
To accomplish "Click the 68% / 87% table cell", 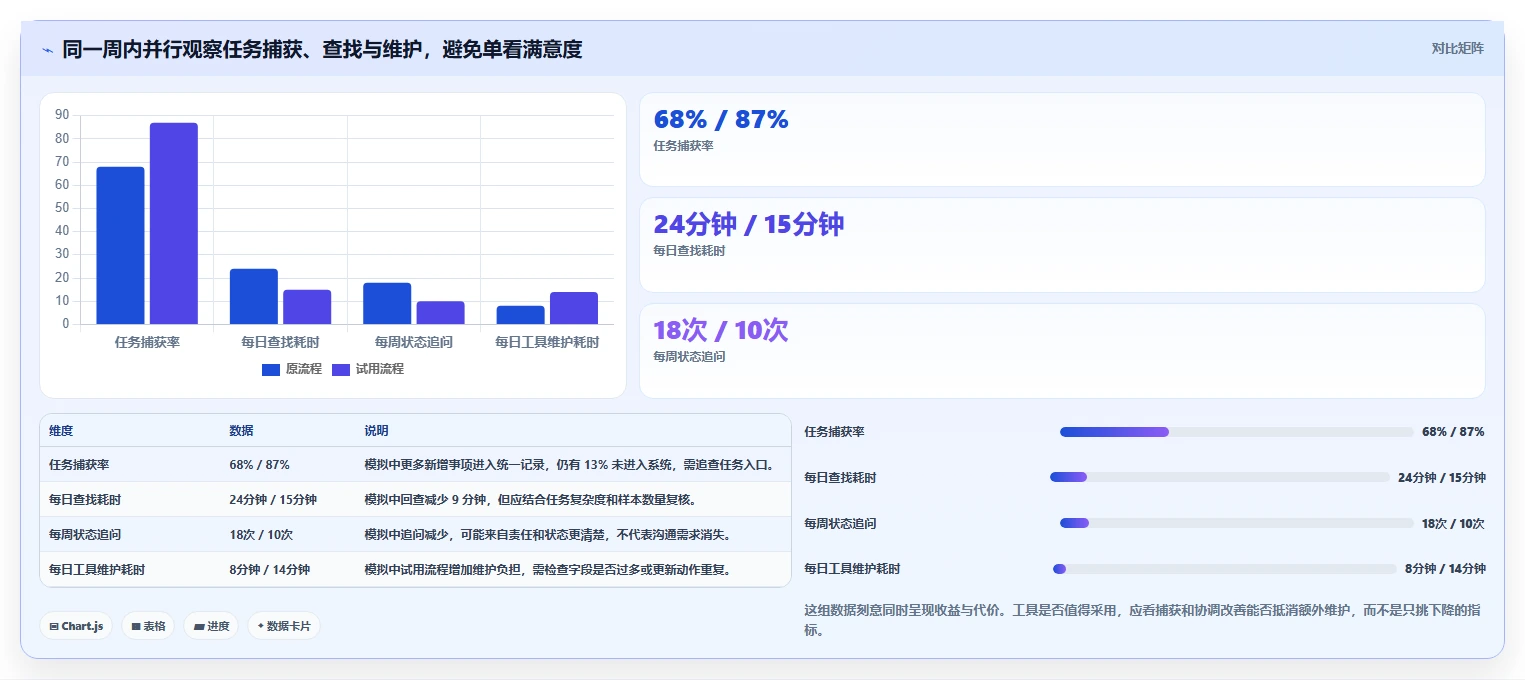I will 259,465.
